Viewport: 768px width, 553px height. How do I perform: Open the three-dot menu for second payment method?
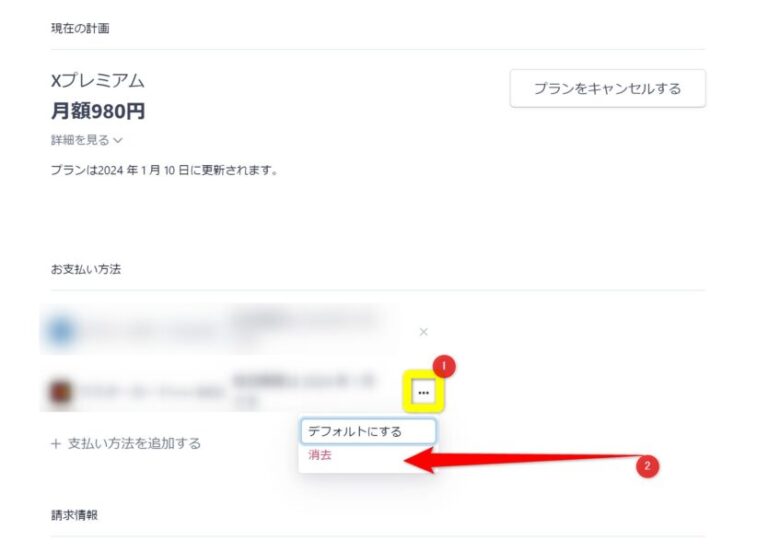tap(424, 392)
